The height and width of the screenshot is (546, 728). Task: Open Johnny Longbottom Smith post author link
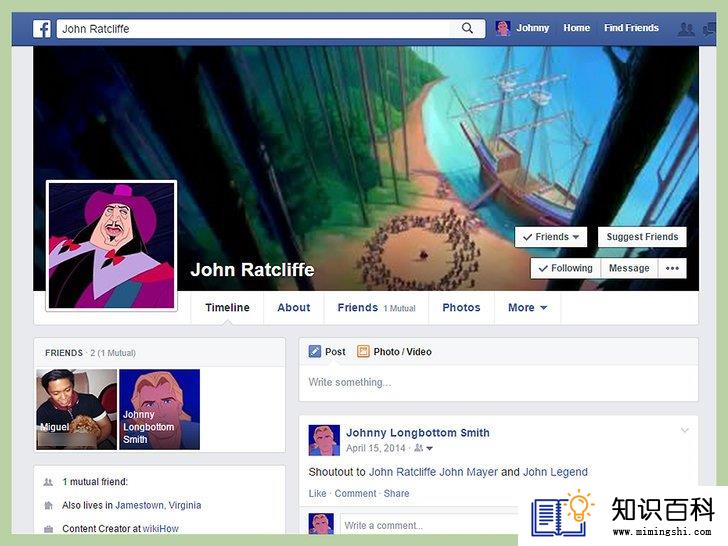(x=417, y=433)
